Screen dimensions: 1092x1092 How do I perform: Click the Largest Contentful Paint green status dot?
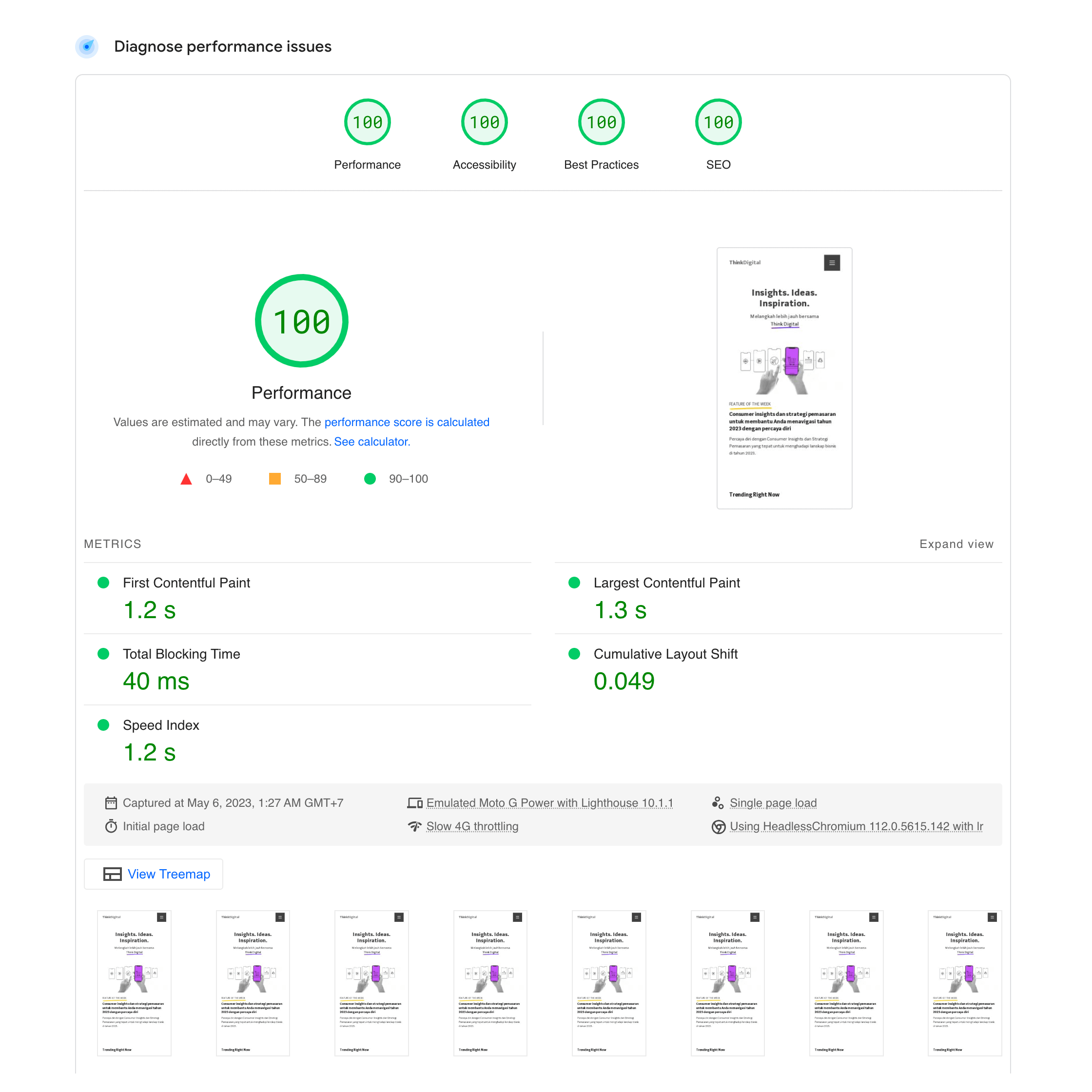[574, 583]
